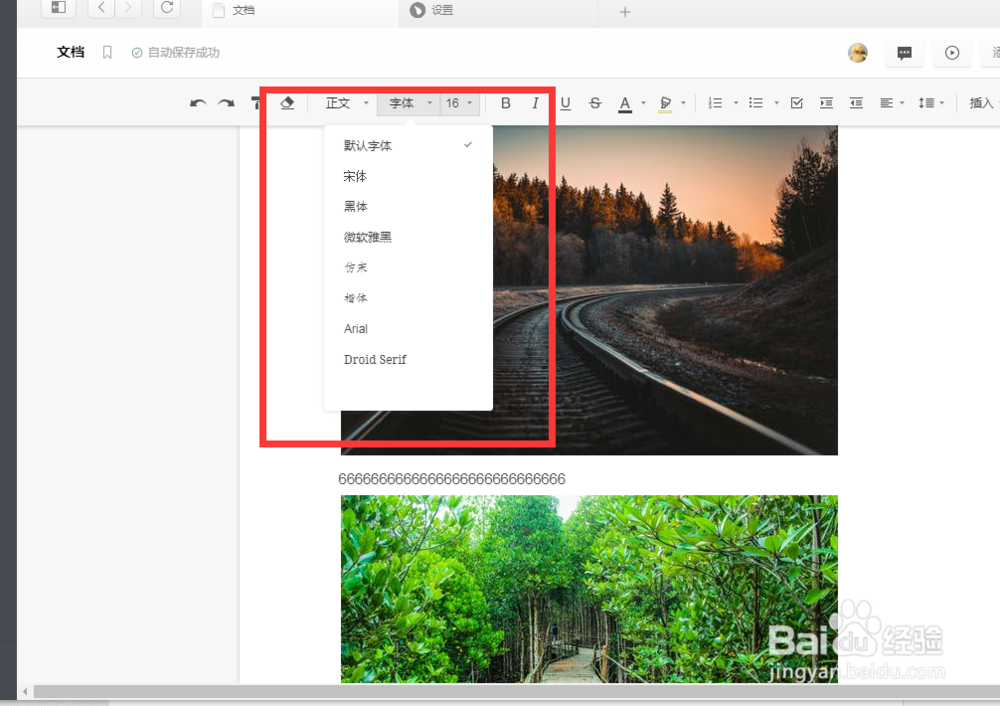Open the font color picker
This screenshot has width=1000, height=706.
point(625,103)
